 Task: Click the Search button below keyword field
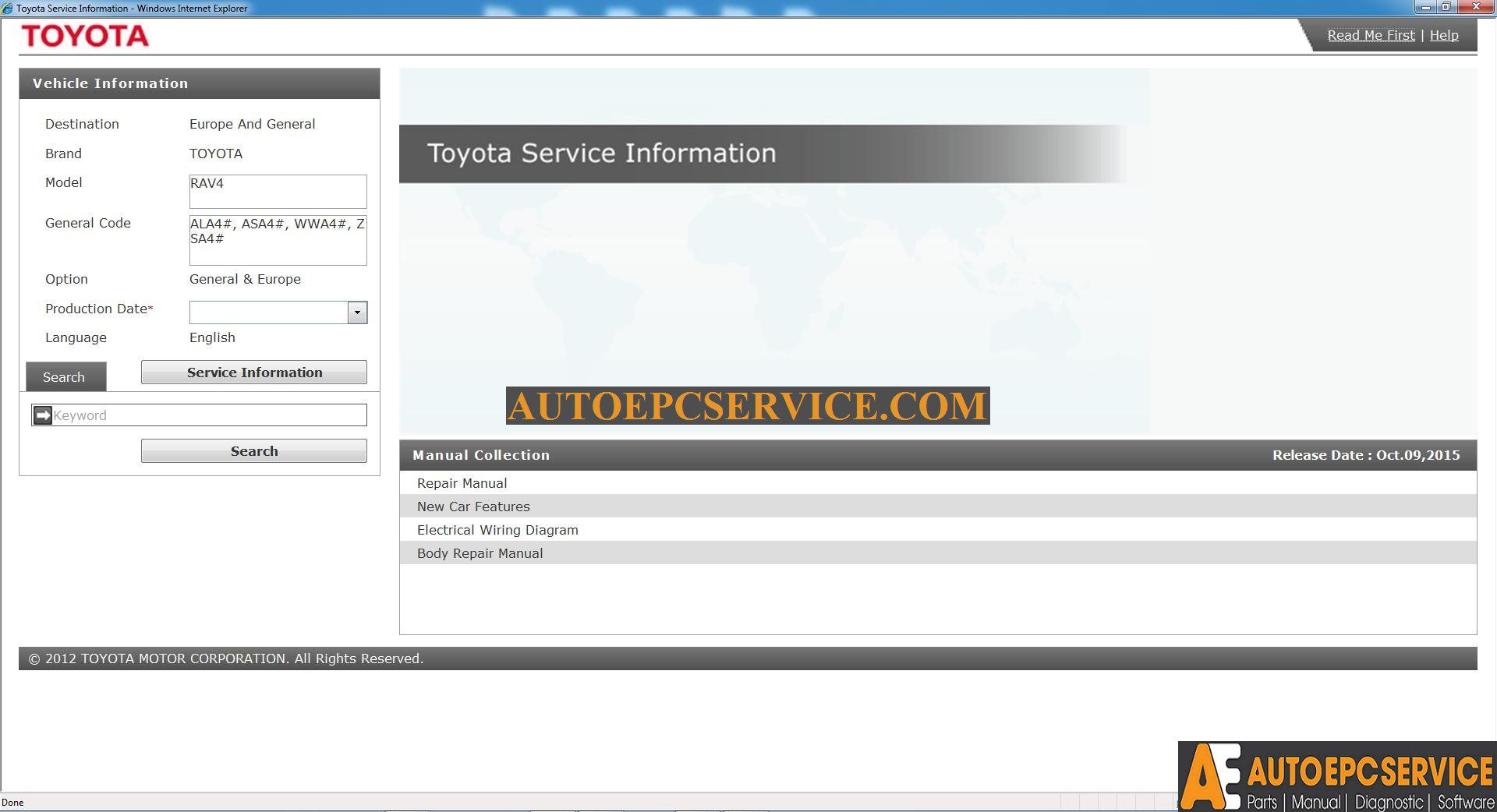[x=254, y=451]
